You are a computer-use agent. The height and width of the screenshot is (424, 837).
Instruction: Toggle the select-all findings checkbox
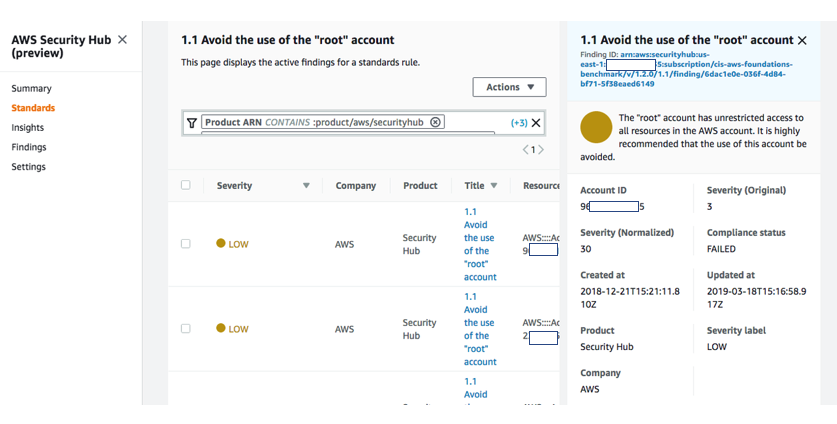(x=185, y=185)
